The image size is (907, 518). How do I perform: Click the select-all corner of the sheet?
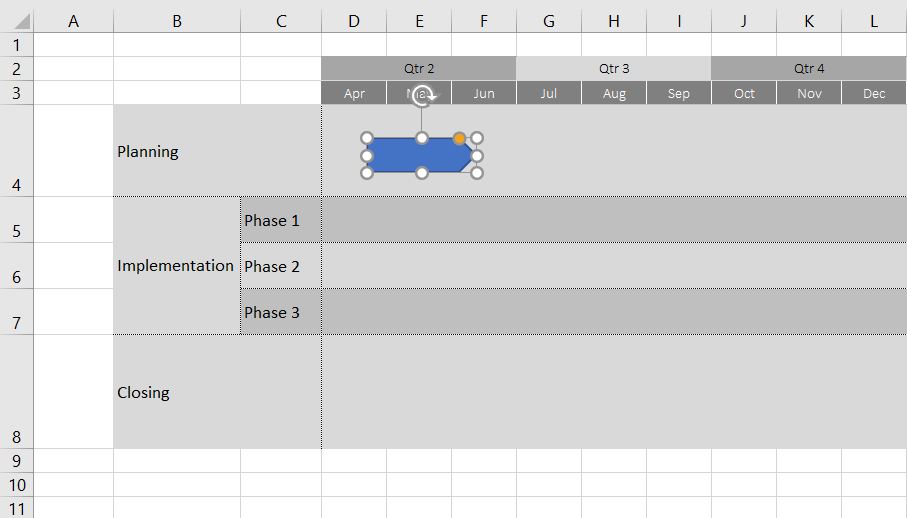[16, 21]
